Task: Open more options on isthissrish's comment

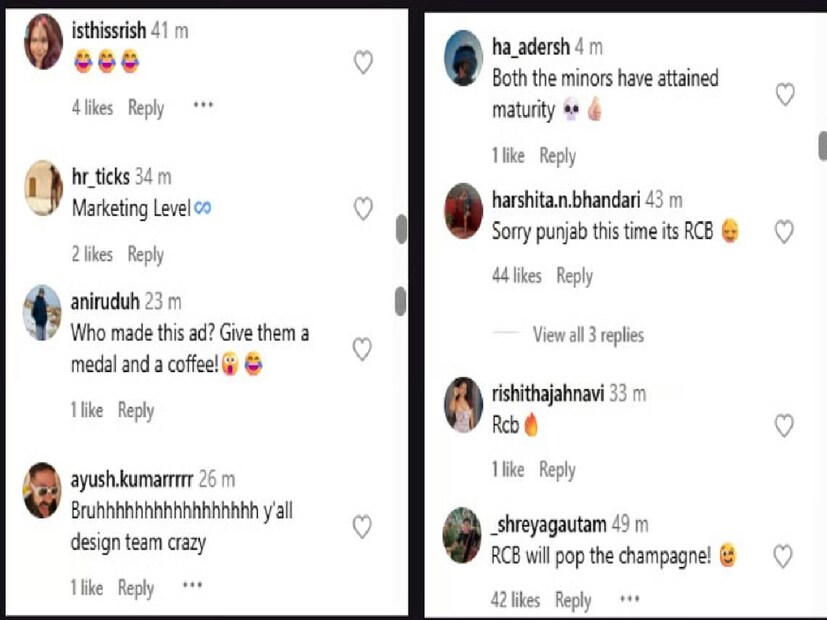Action: [203, 106]
